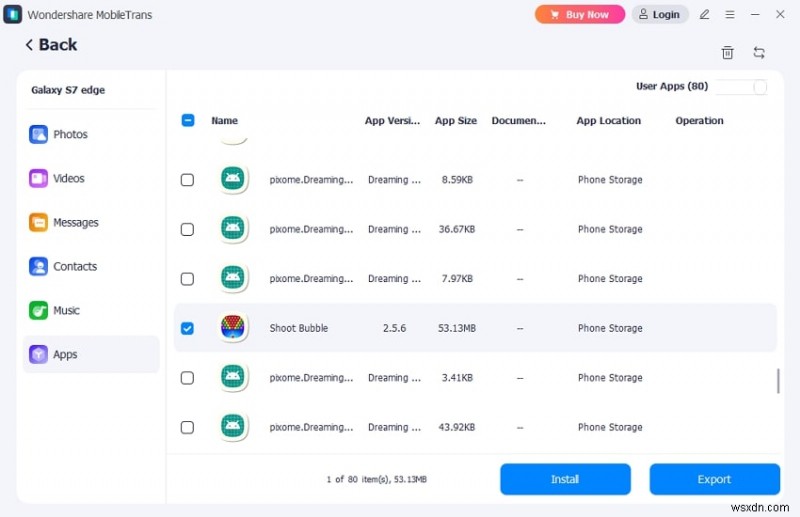Click the App Size column header
Image resolution: width=800 pixels, height=517 pixels.
[x=456, y=121]
